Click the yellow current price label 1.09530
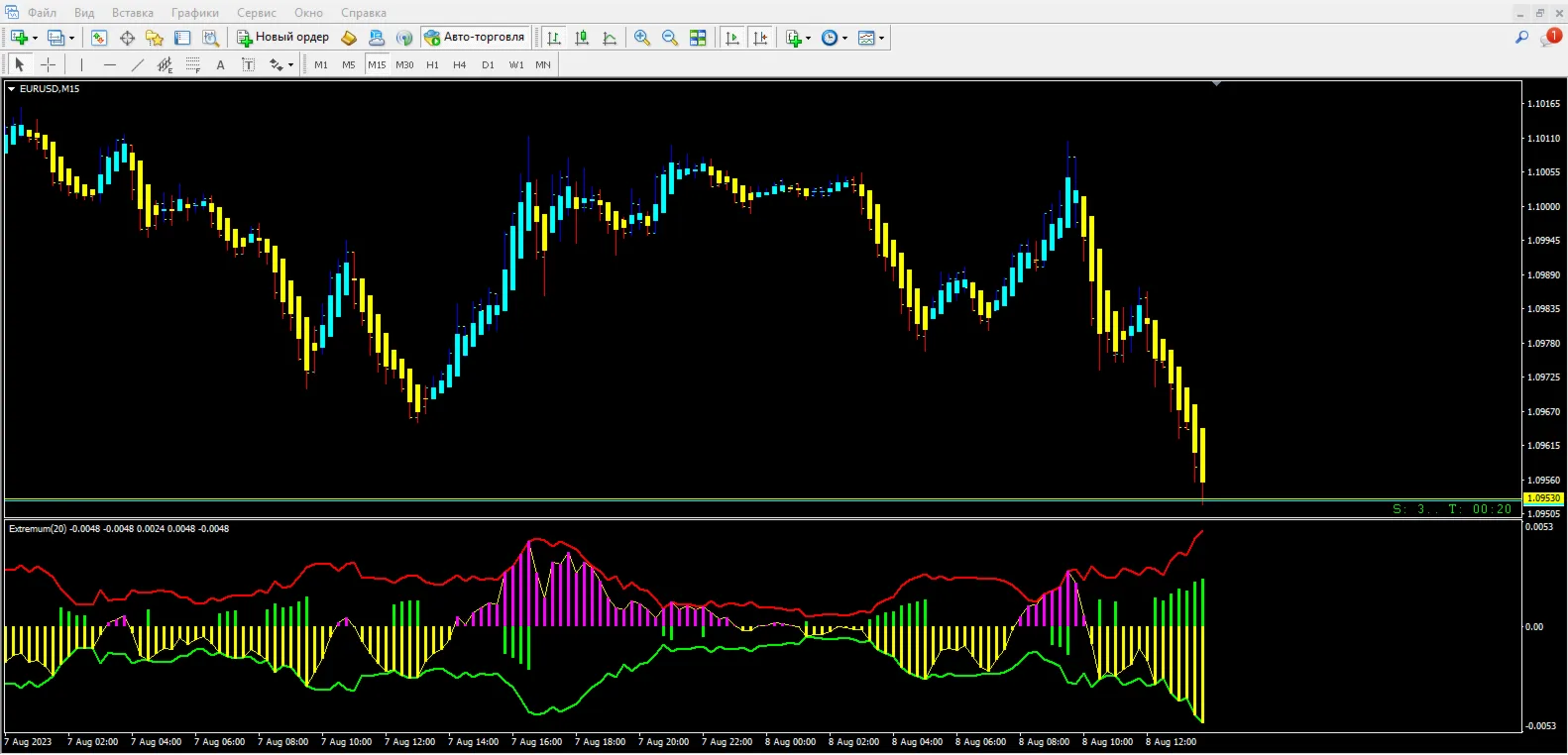Screen dimensions: 1568x755 (x=1542, y=498)
